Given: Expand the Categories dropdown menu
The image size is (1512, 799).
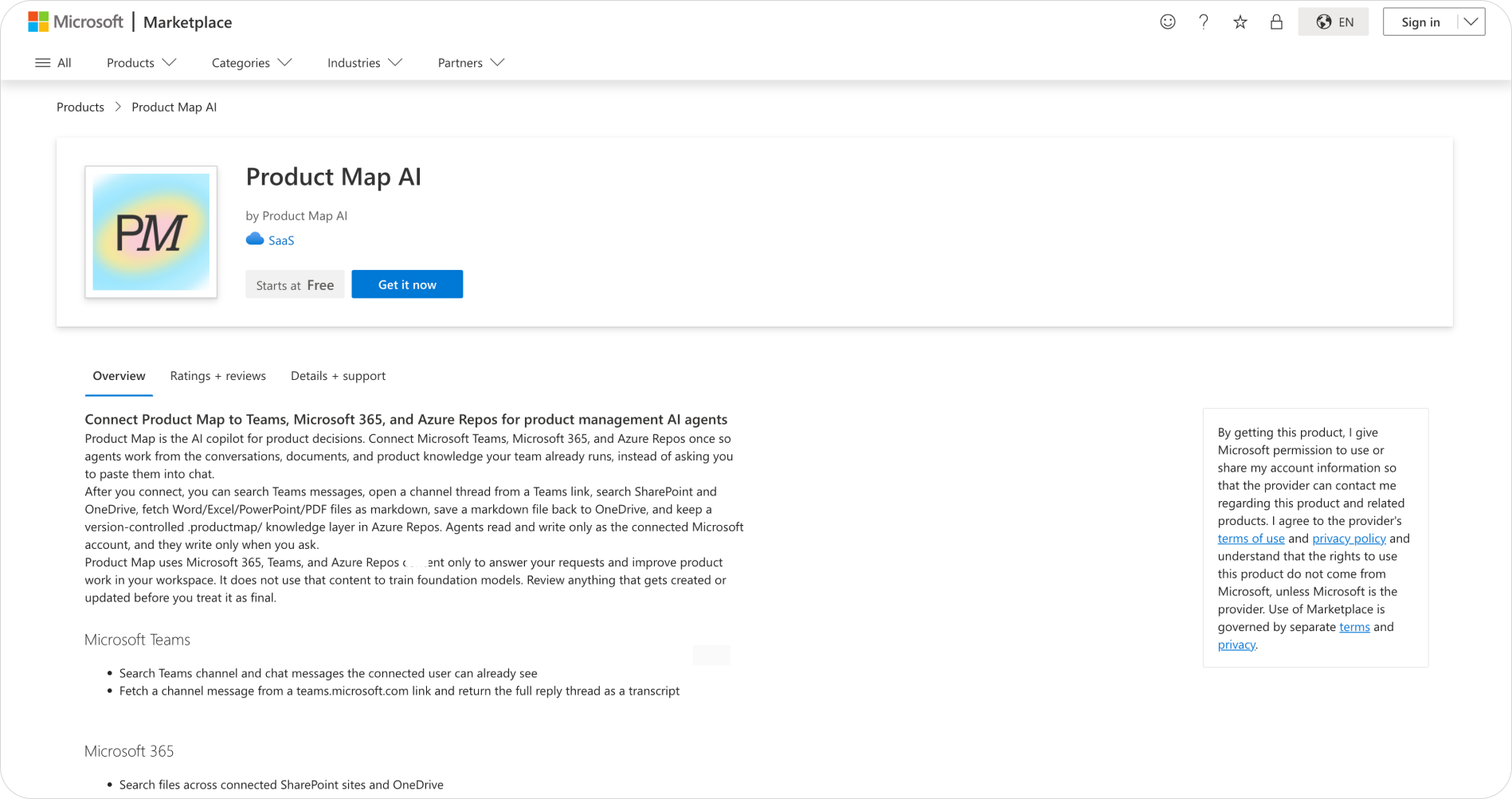Looking at the screenshot, I should 252,62.
